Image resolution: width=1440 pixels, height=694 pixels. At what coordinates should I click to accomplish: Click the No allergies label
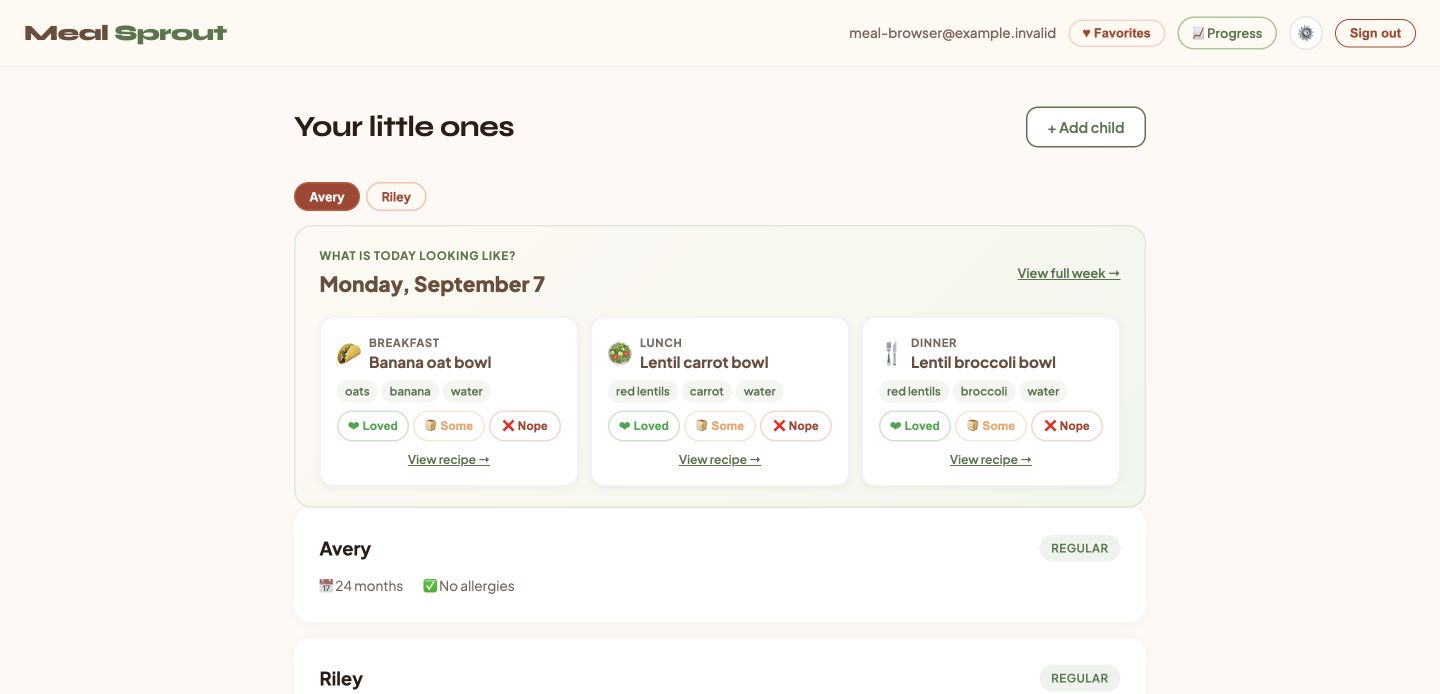click(x=477, y=586)
